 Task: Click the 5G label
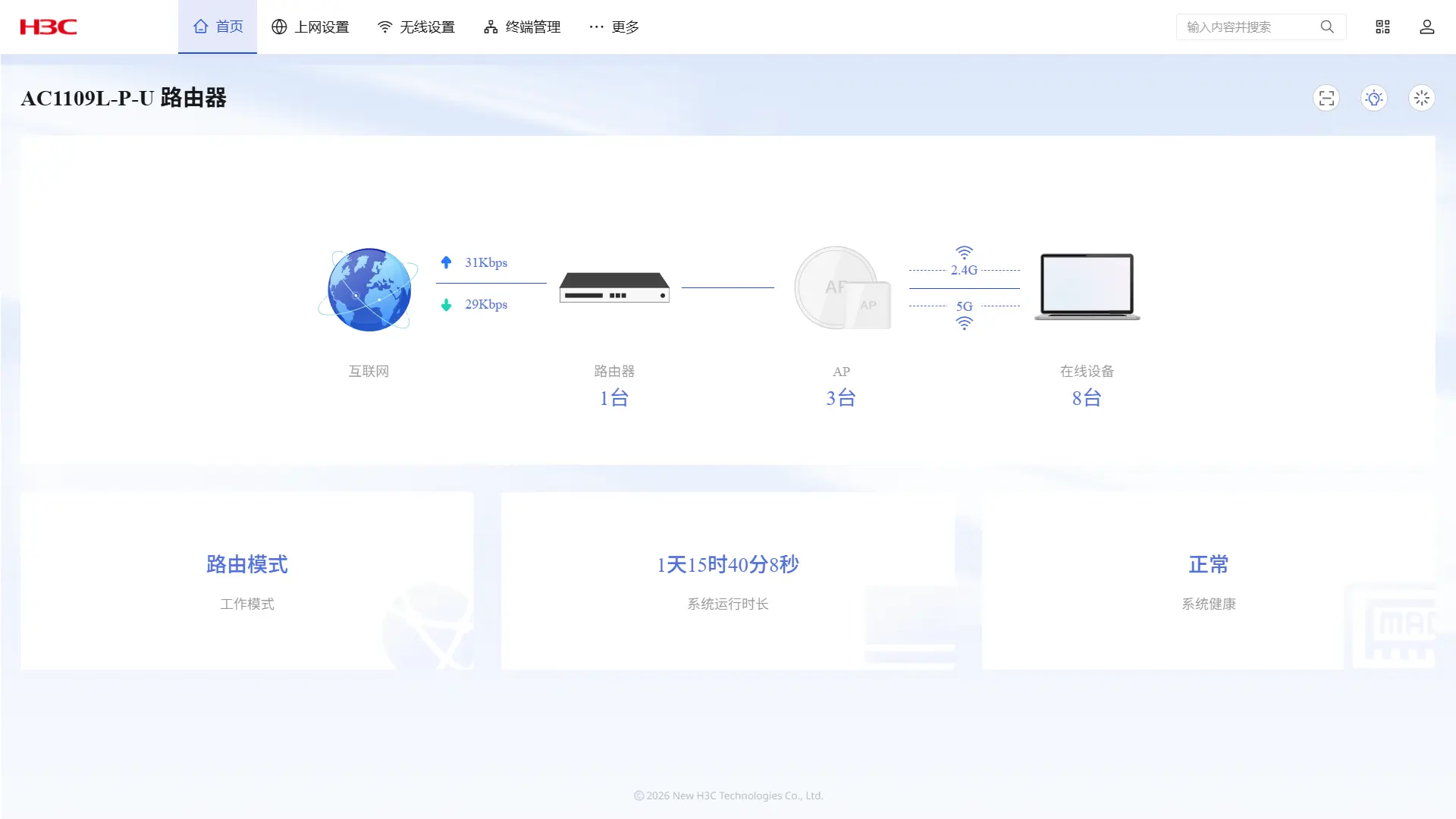(x=964, y=306)
